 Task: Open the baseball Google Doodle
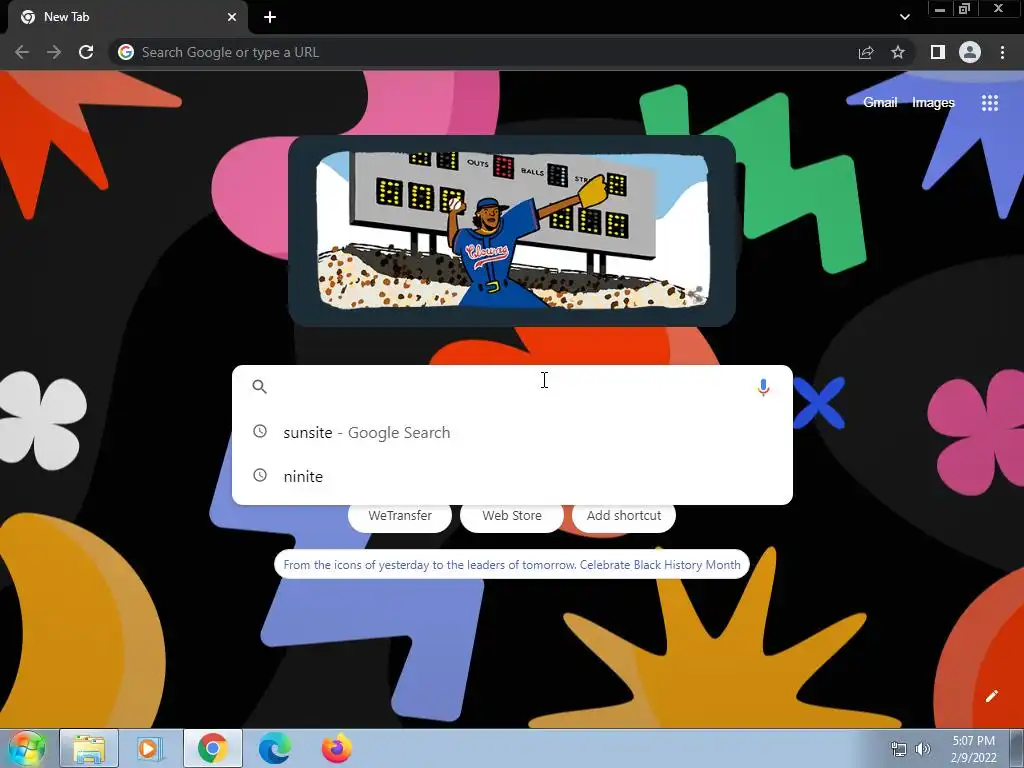tap(512, 230)
